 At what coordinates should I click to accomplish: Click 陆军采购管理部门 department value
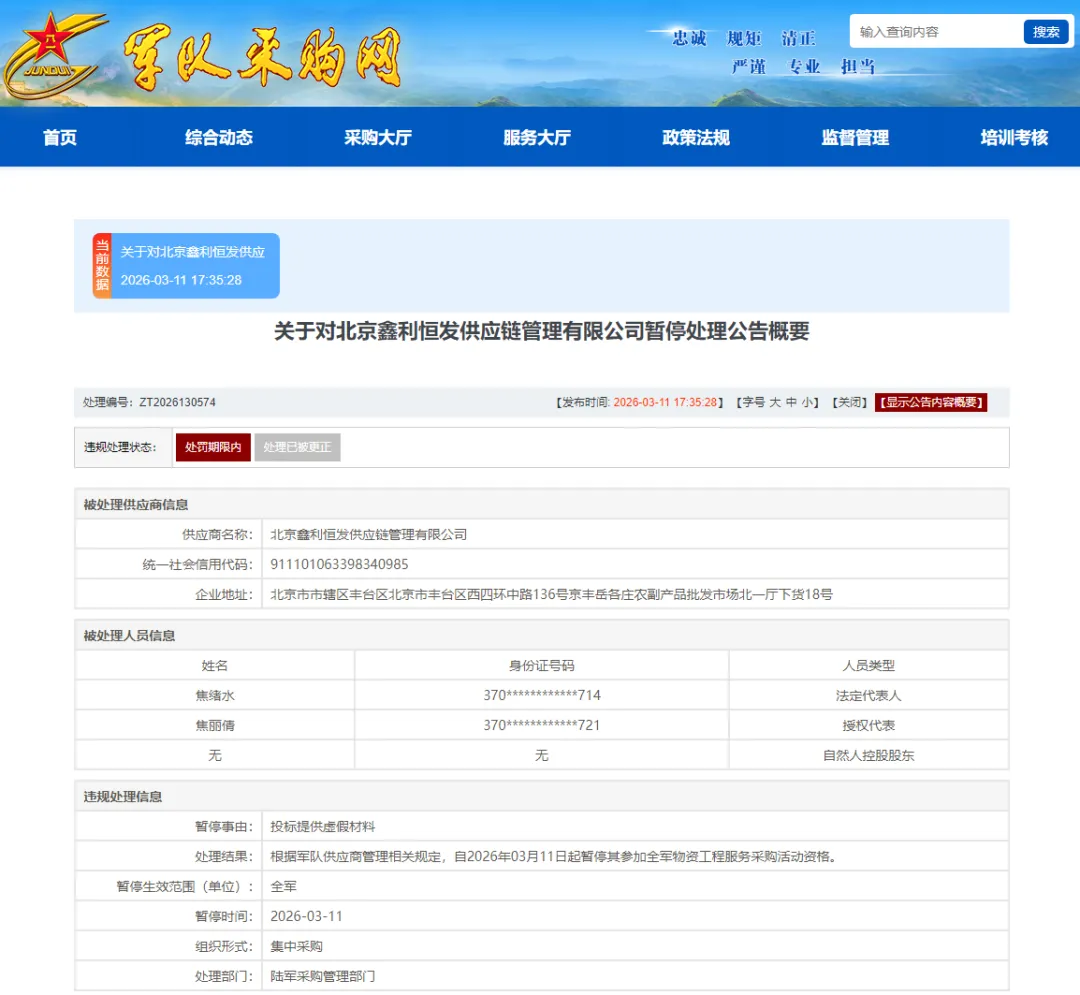[x=322, y=976]
